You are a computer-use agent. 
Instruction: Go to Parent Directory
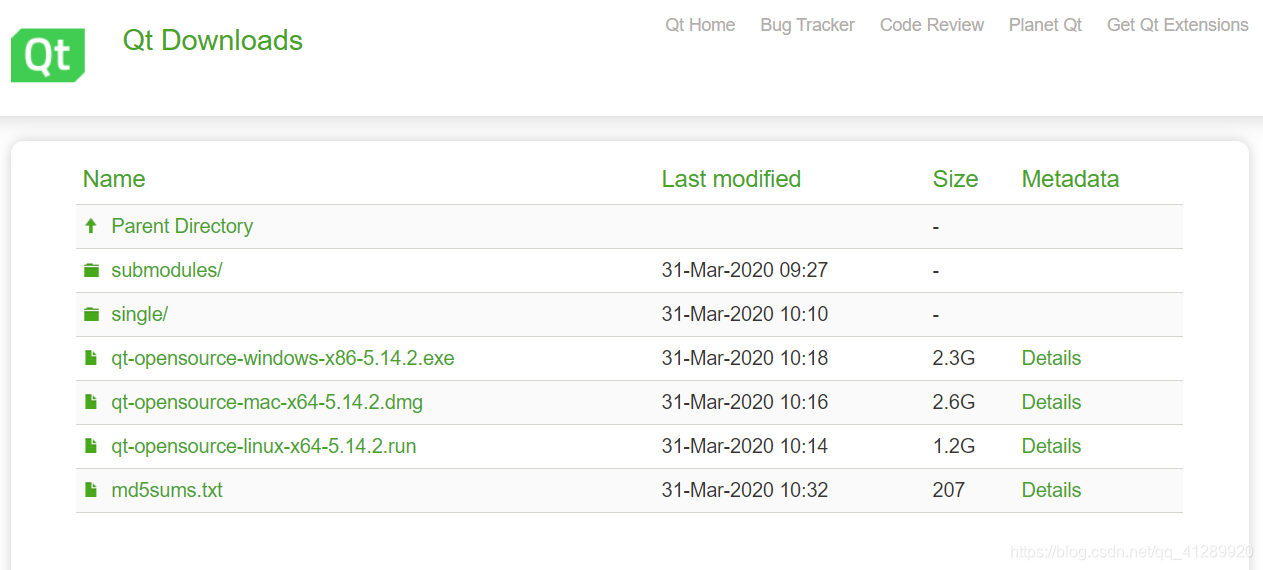[182, 226]
